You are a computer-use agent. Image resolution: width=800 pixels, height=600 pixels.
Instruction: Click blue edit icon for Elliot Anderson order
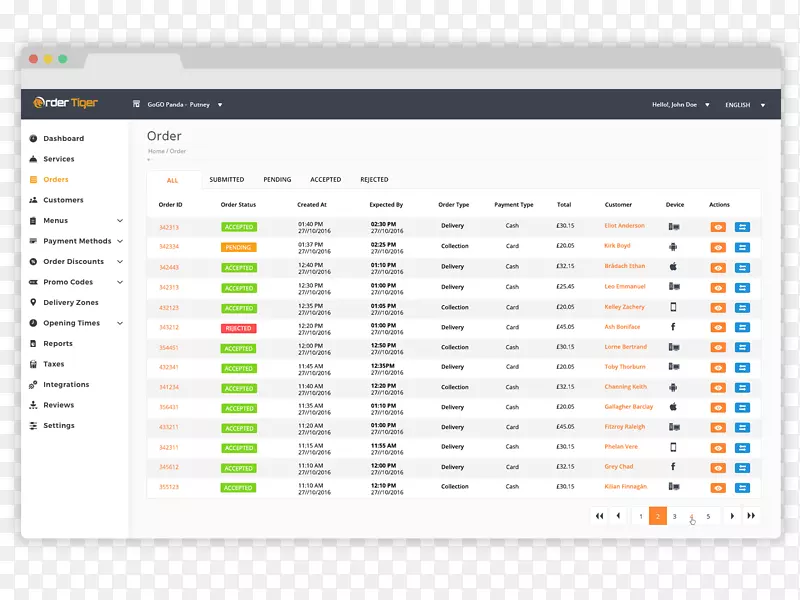point(742,227)
